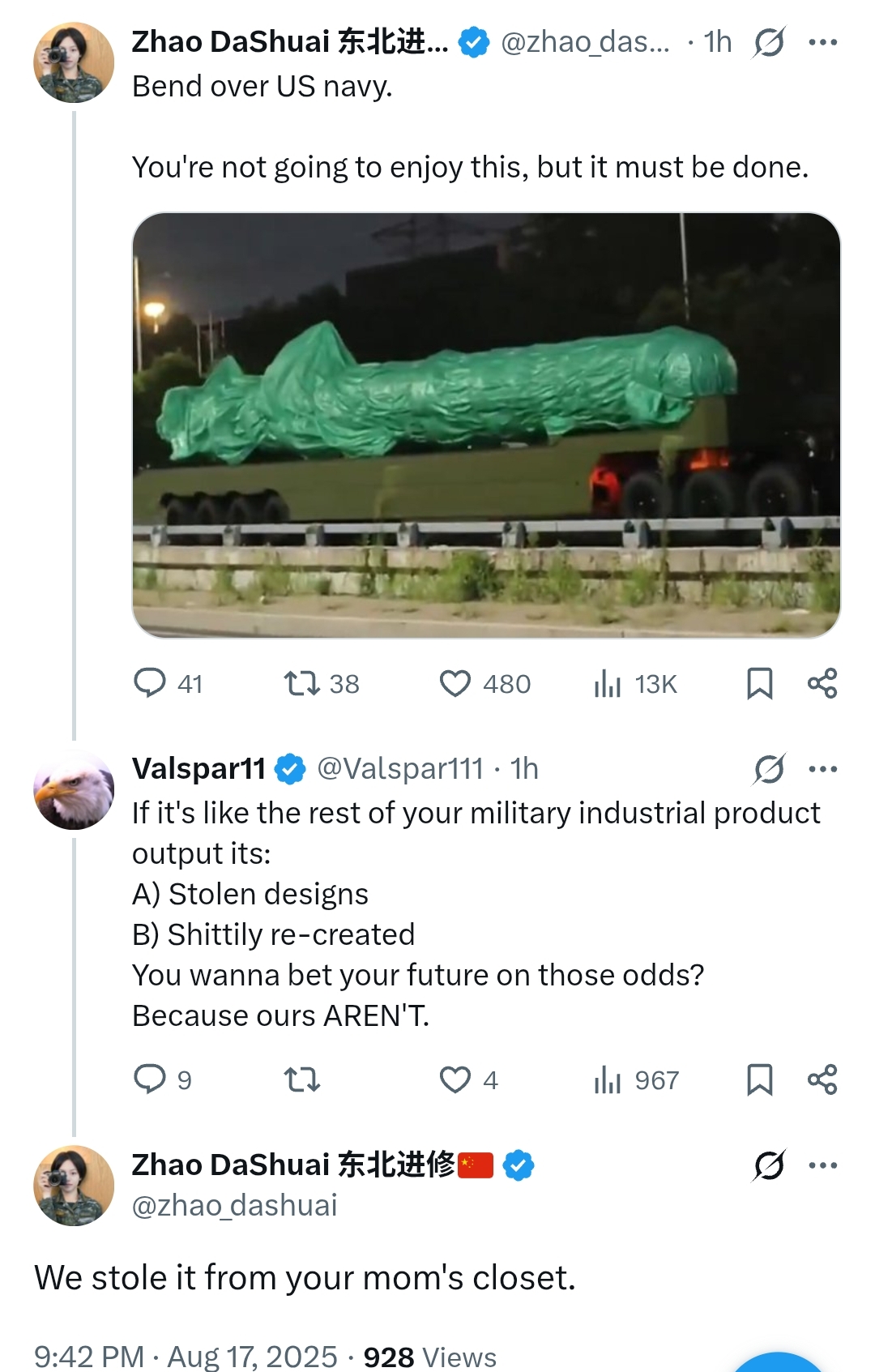Repost Valspar11's reply

pos(301,1079)
